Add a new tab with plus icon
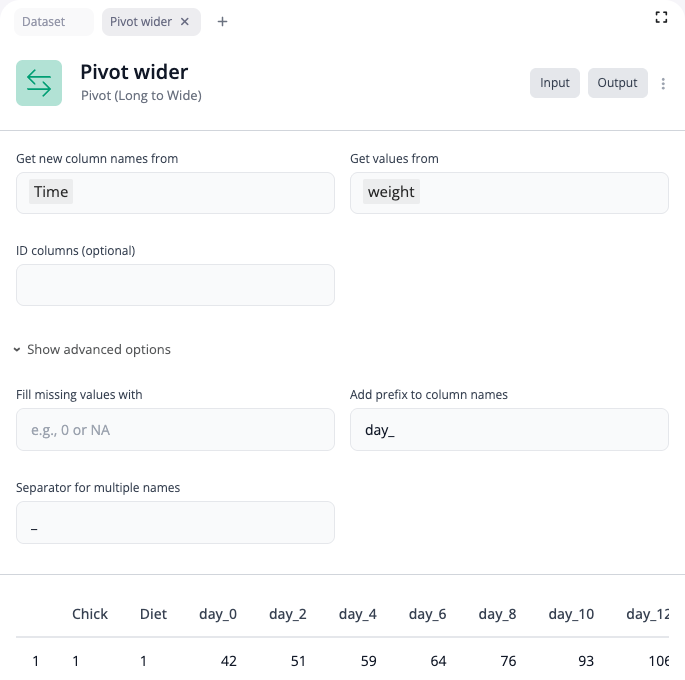The image size is (685, 680). pos(222,22)
